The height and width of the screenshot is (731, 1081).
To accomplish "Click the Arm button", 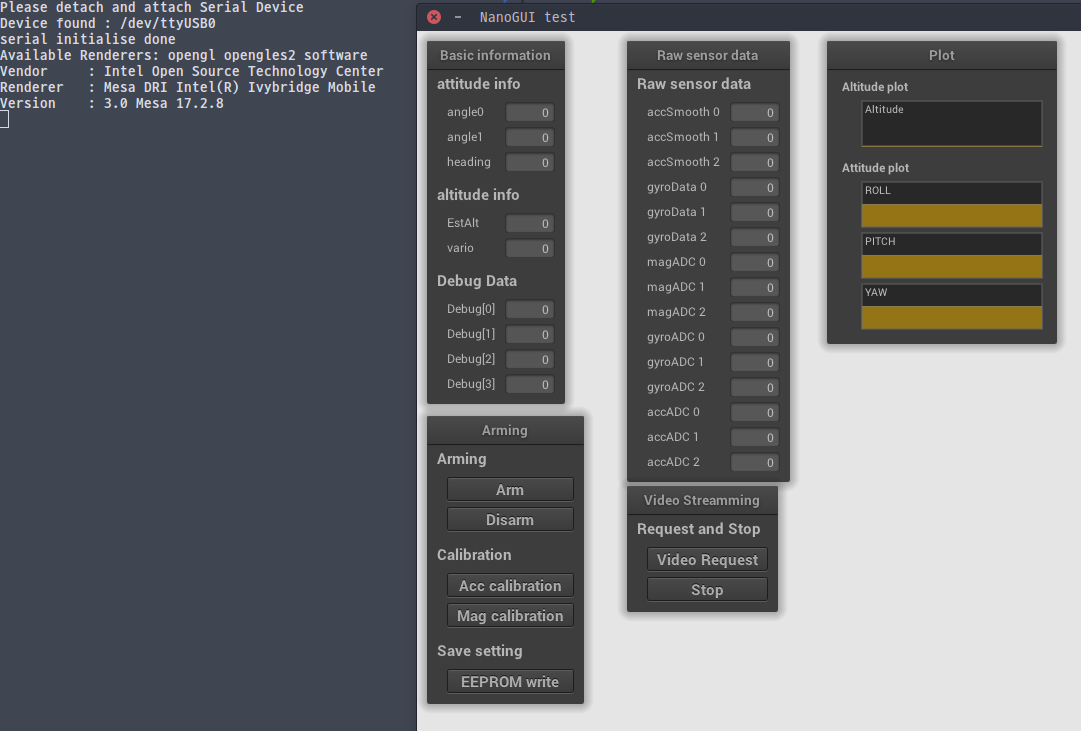I will [x=510, y=489].
